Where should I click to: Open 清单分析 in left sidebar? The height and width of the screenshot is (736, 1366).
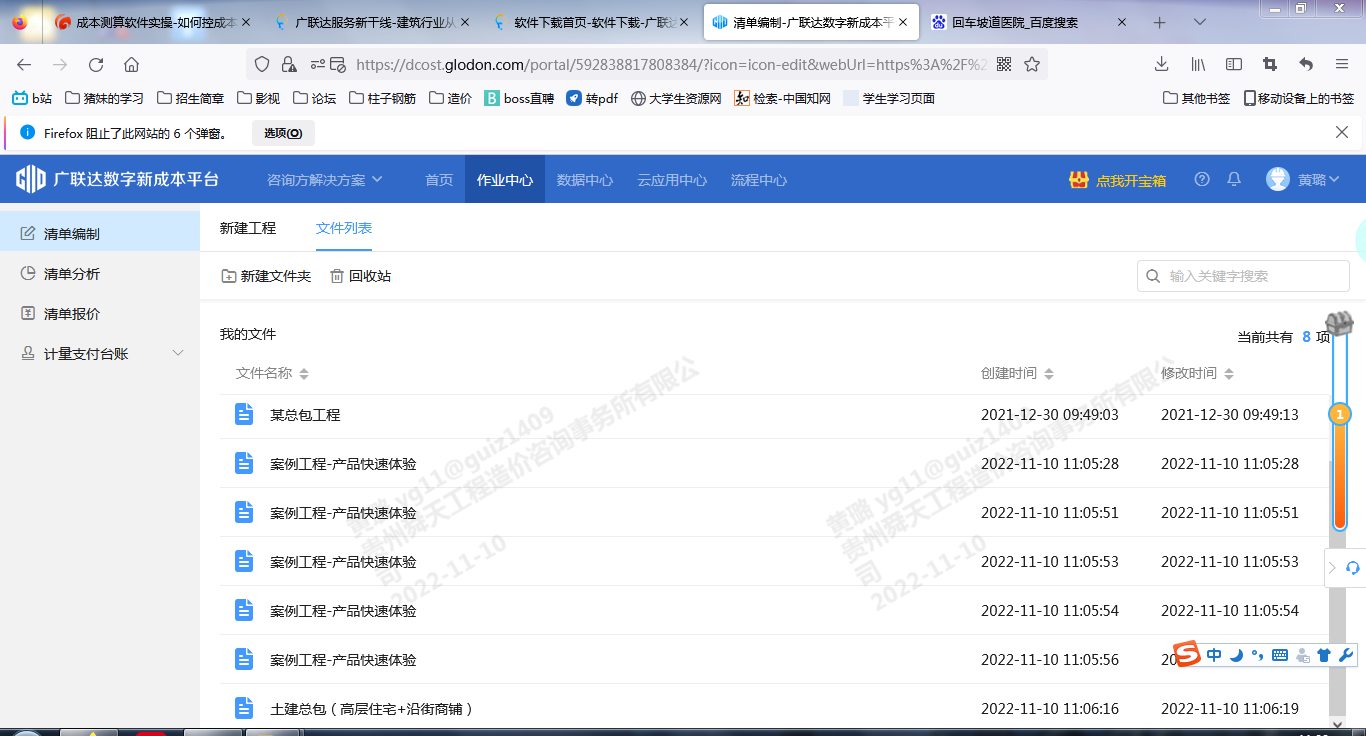[x=100, y=274]
